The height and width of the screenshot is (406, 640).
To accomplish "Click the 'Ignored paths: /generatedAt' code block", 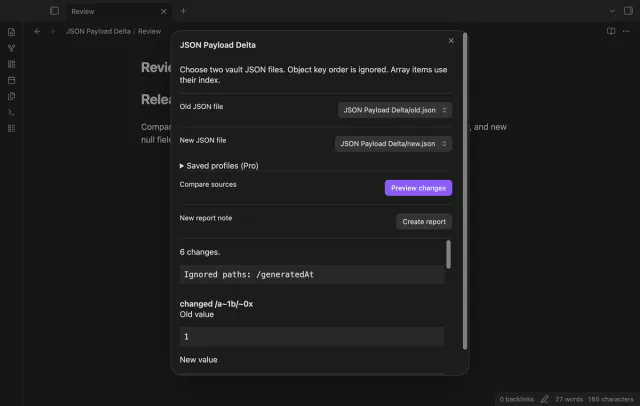I will coord(312,275).
